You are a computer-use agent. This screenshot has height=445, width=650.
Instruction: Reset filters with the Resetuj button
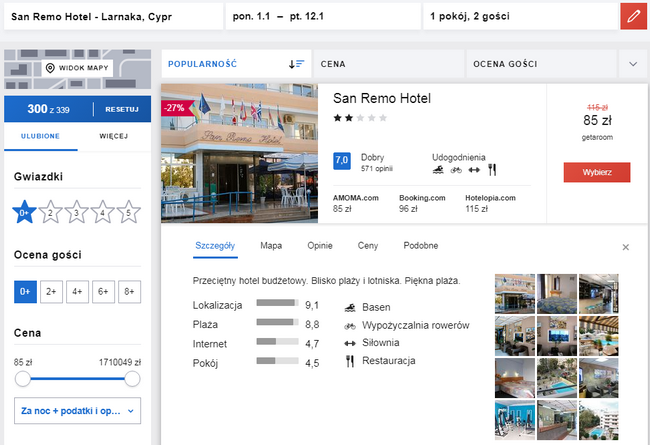[x=121, y=109]
